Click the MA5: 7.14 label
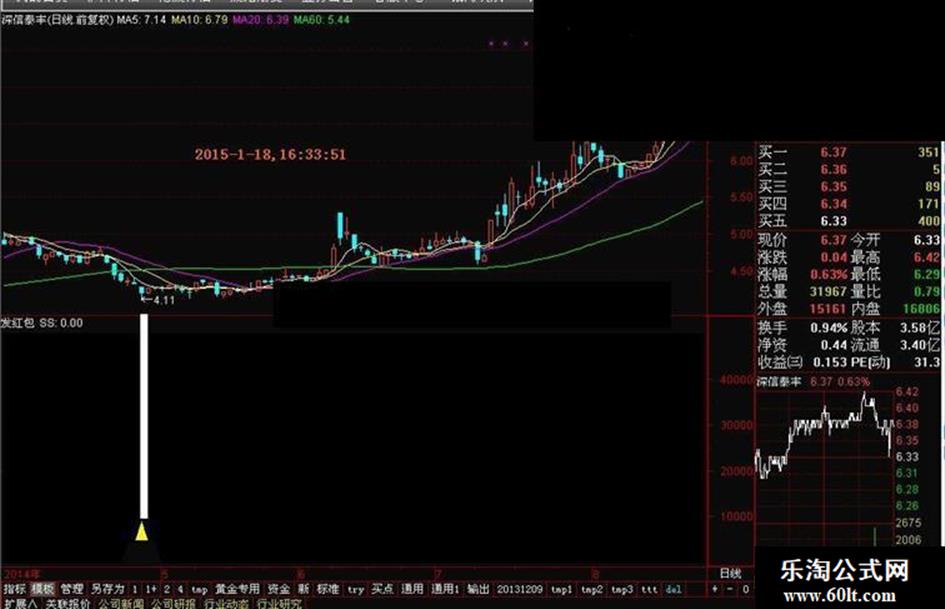Viewport: 945px width, 609px height. [142, 19]
